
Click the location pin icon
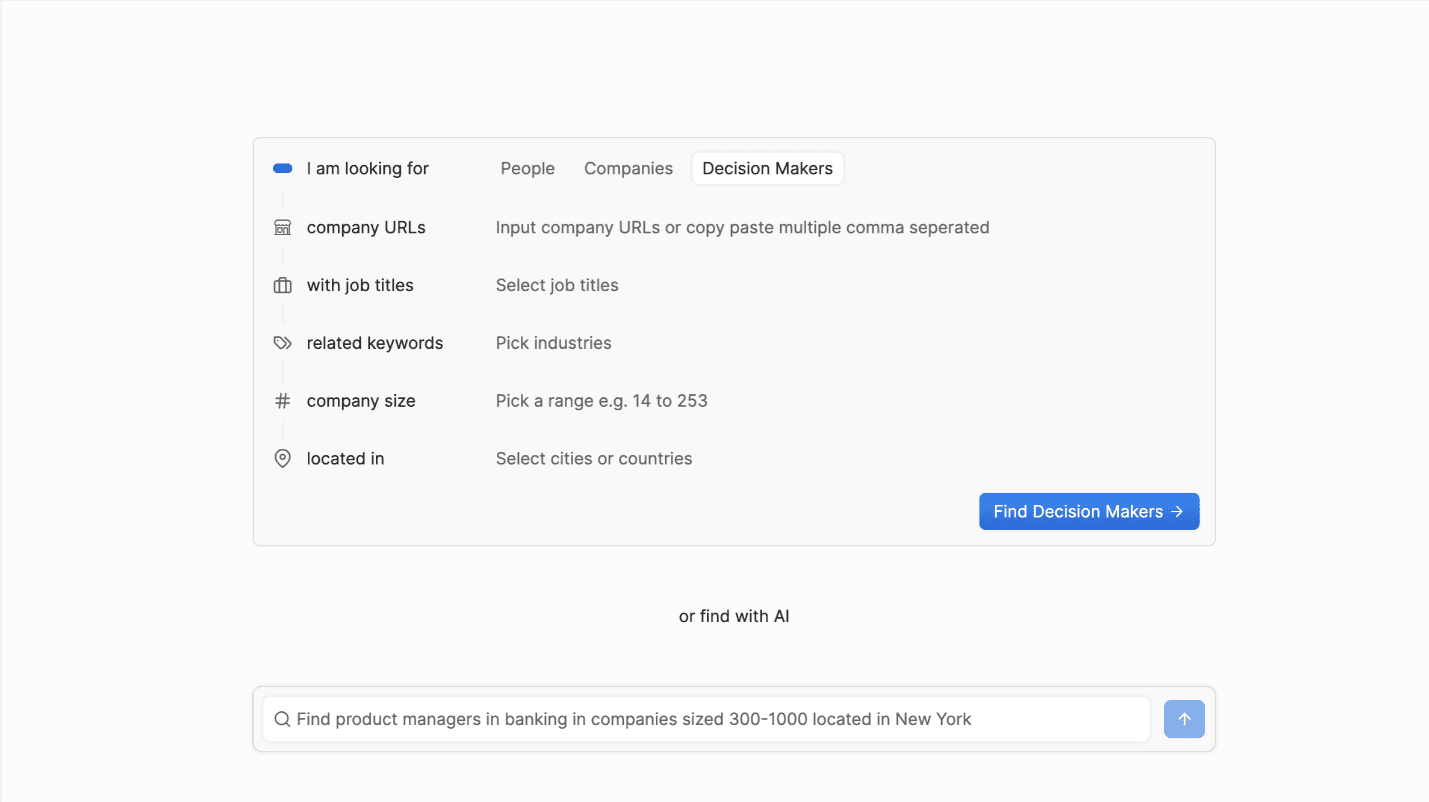[282, 459]
